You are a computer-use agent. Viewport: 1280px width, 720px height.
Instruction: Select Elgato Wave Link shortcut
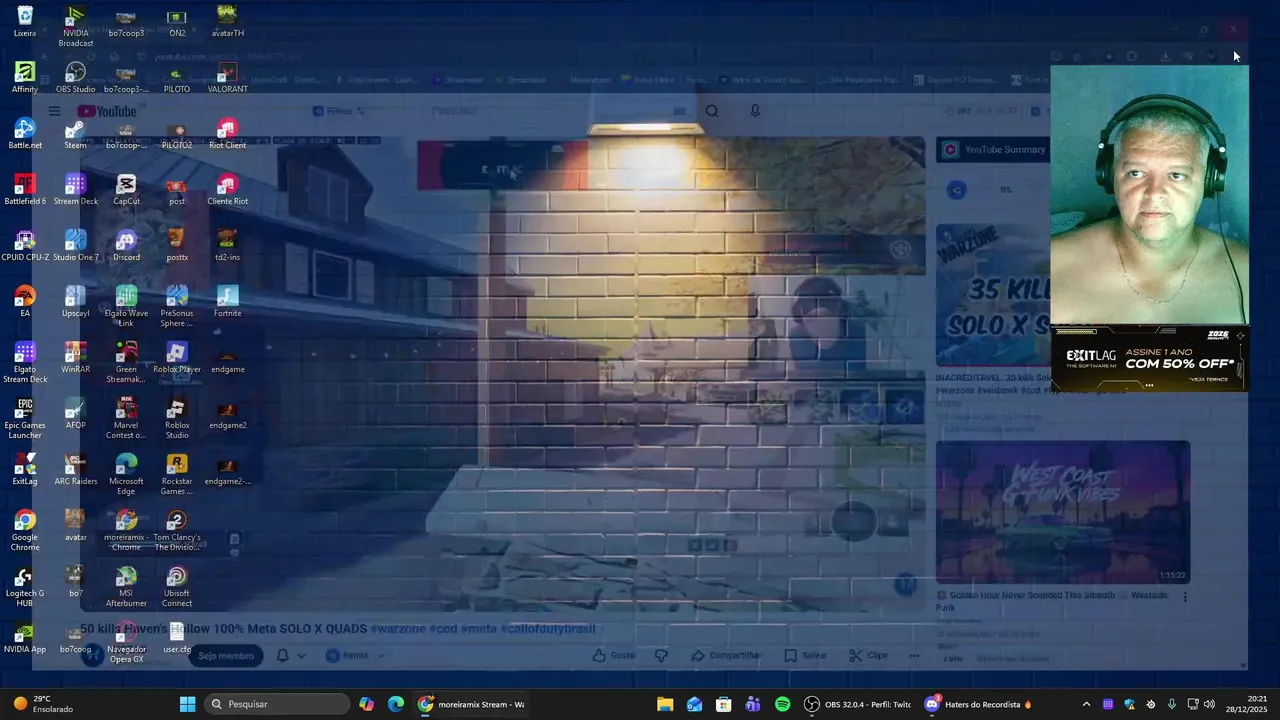pos(126,306)
